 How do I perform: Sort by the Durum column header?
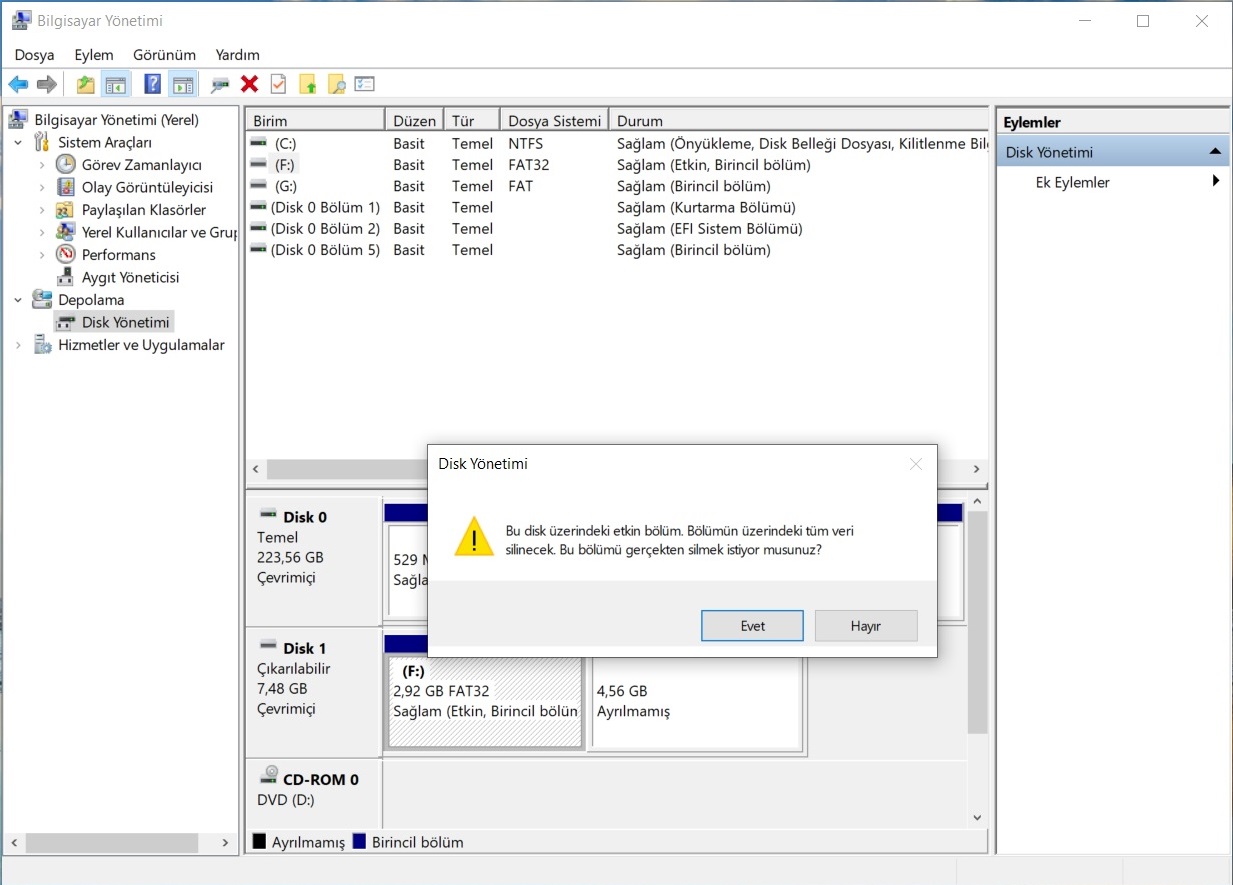click(x=800, y=121)
